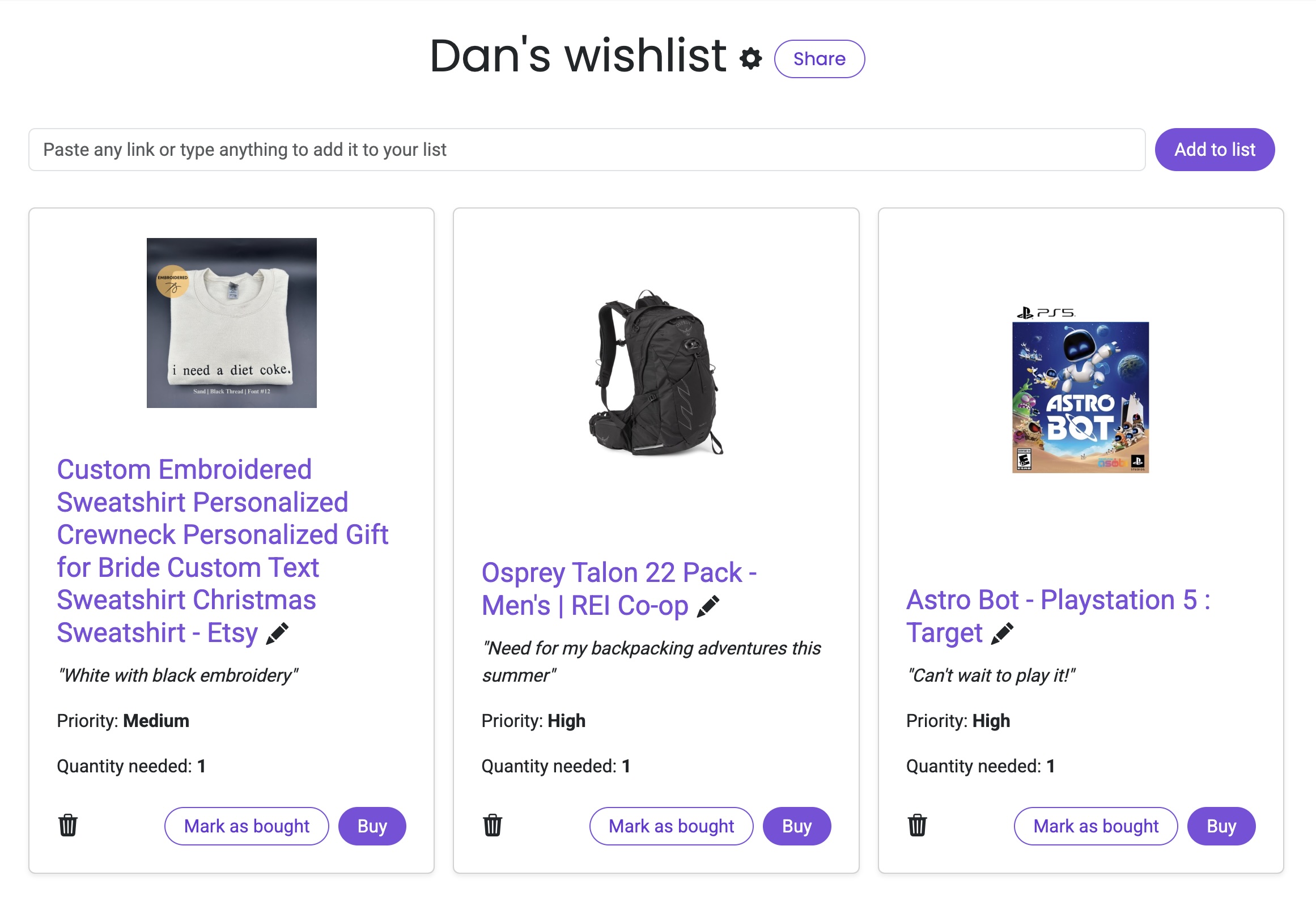
Task: Edit the Astro Bot item pencil icon
Action: [x=1002, y=634]
